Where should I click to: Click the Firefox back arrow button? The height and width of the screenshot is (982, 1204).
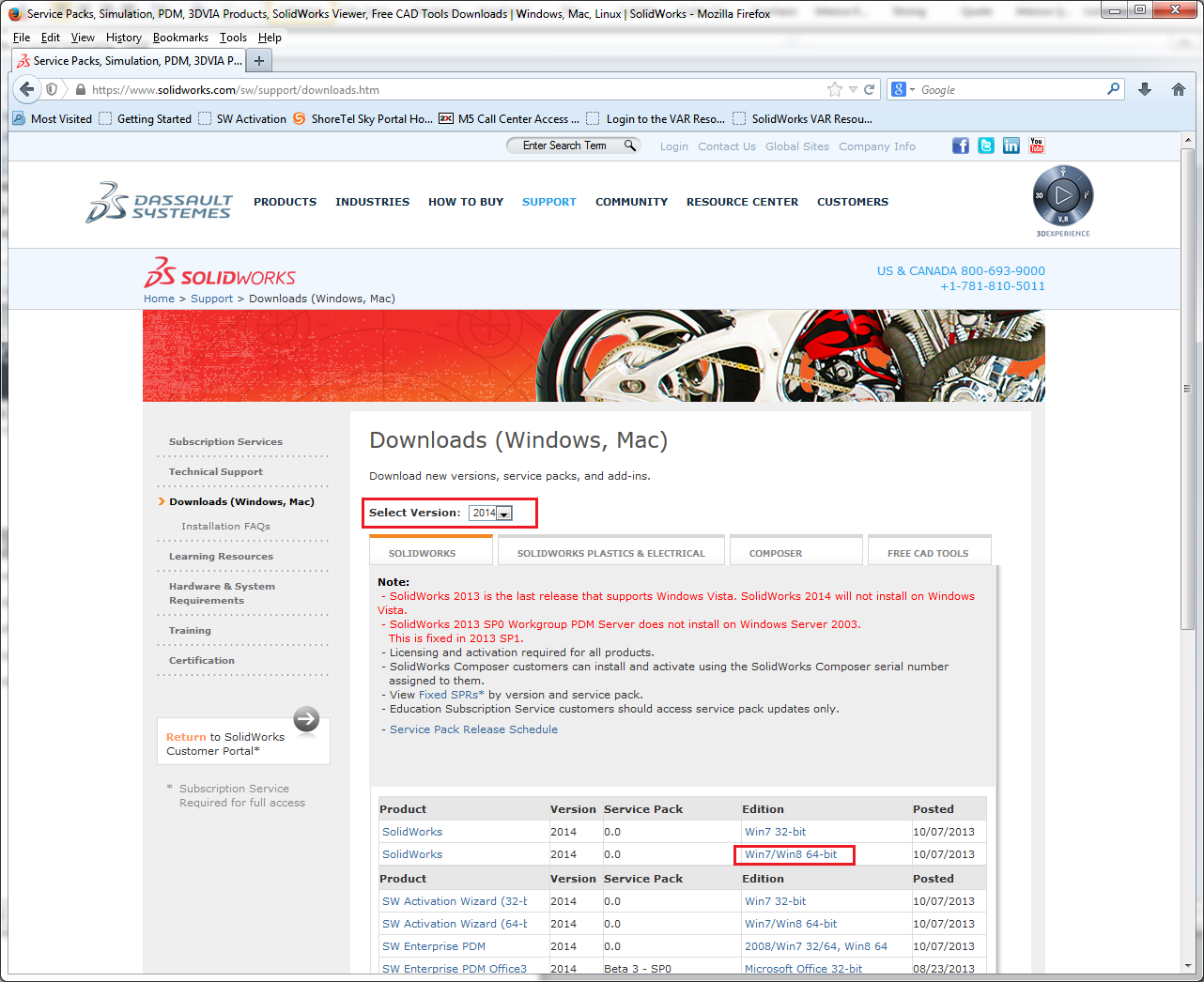coord(27,89)
